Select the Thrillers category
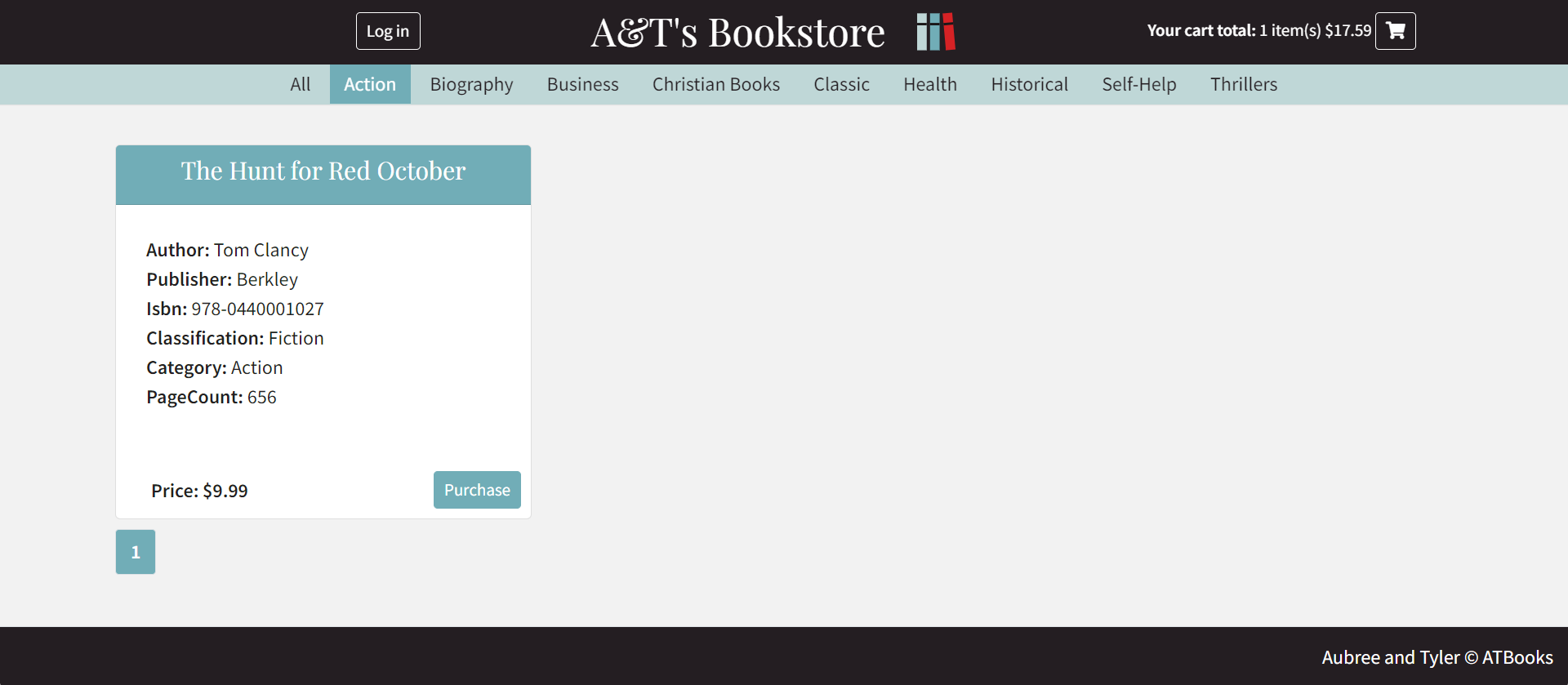The image size is (1568, 685). point(1244,84)
